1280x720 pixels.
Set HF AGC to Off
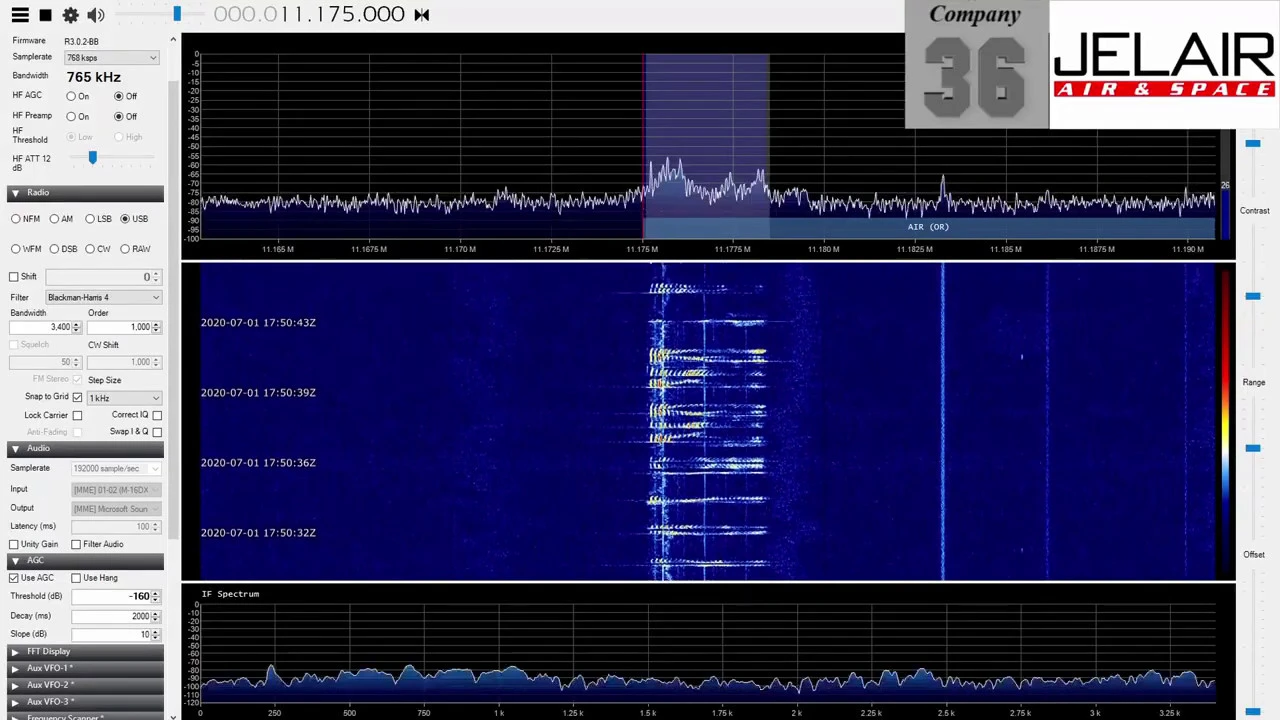tap(119, 96)
